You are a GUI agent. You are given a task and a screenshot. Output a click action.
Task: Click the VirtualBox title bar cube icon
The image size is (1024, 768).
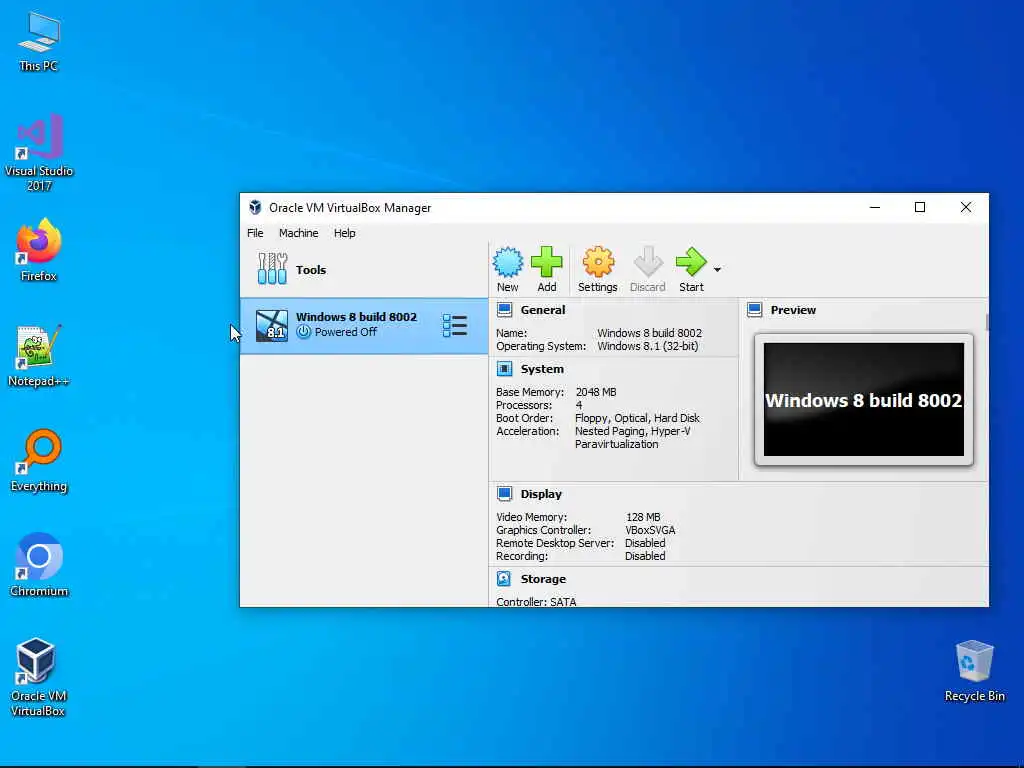point(255,208)
